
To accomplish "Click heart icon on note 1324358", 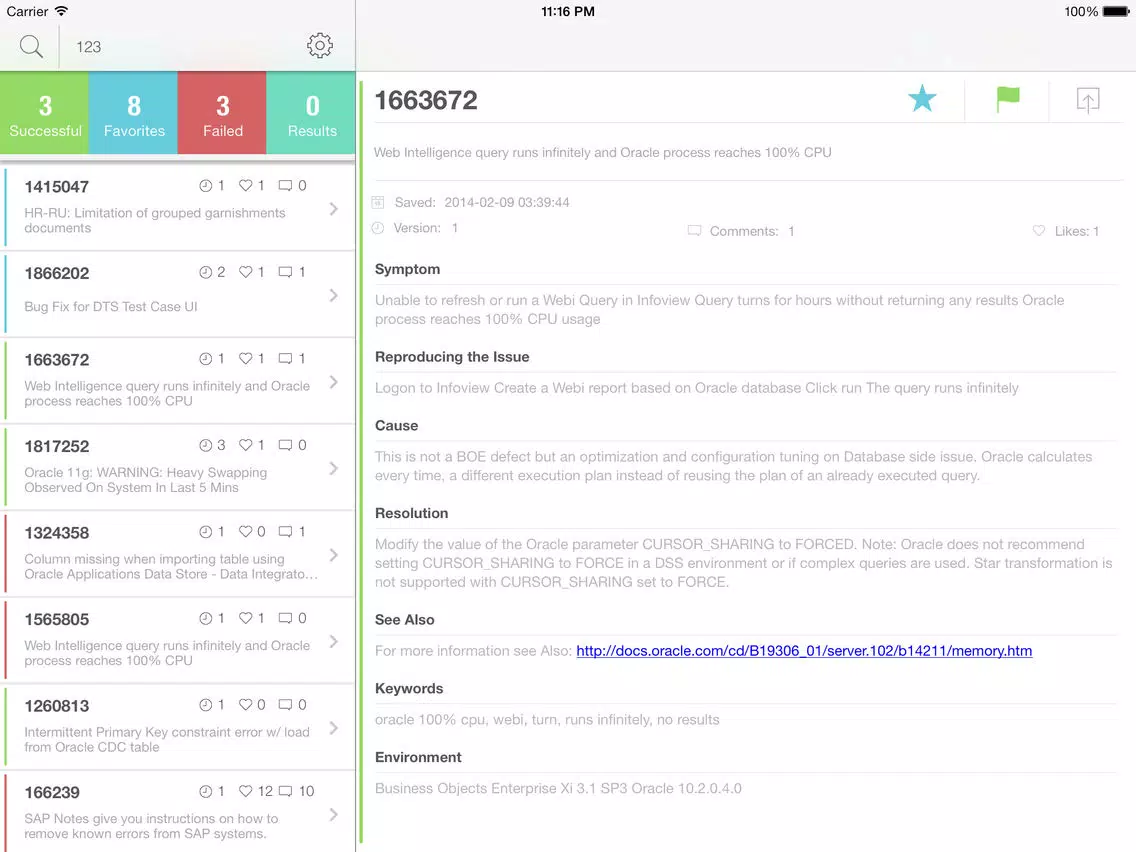I will [x=246, y=532].
